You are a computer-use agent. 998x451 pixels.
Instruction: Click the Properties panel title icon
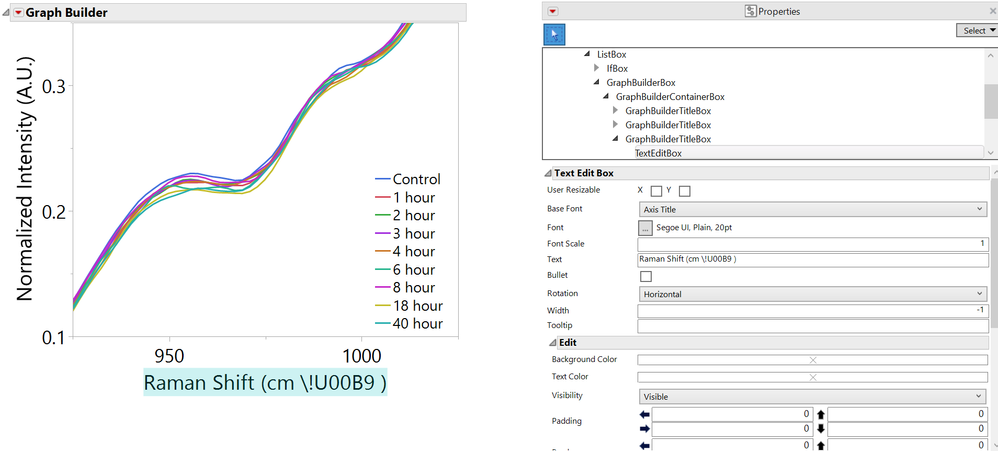pyautogui.click(x=750, y=11)
